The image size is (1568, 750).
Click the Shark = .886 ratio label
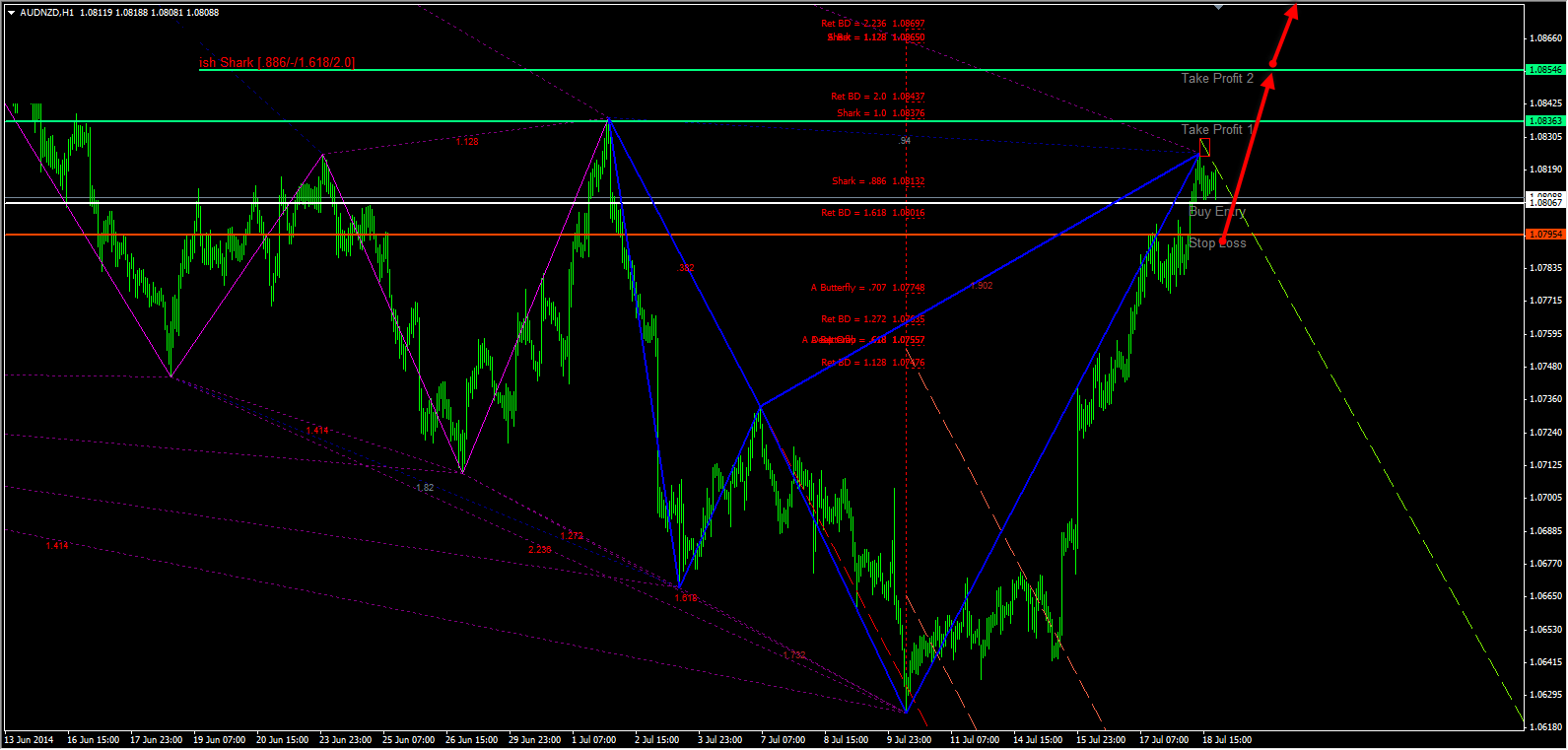pos(877,181)
